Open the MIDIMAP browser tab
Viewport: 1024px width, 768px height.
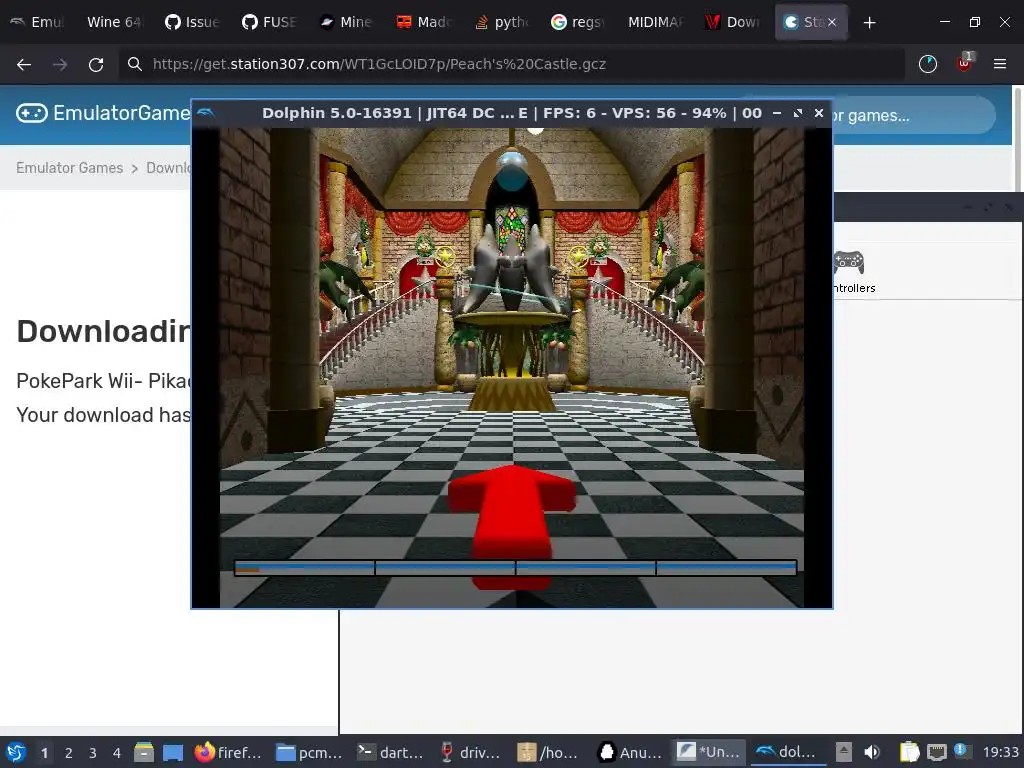pyautogui.click(x=656, y=22)
